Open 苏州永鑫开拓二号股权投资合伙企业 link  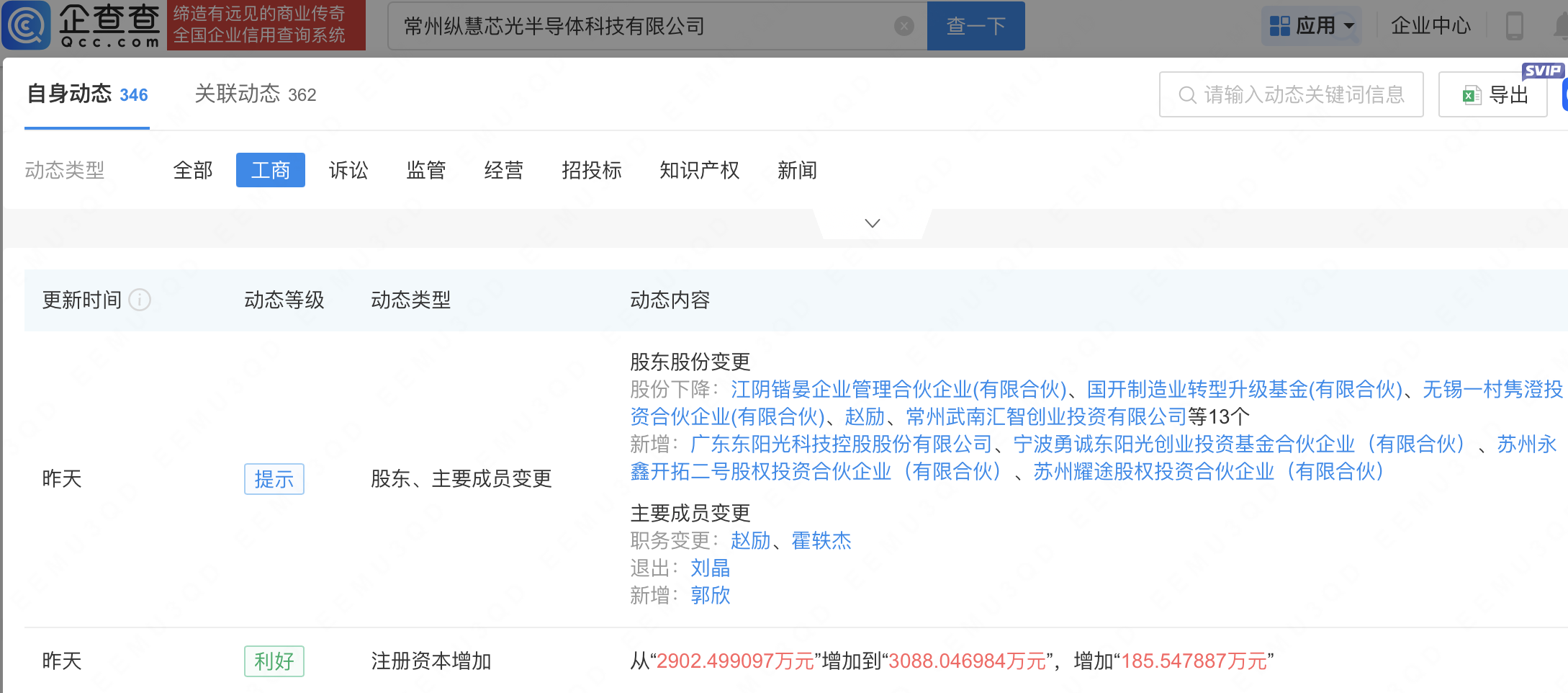1094,458
